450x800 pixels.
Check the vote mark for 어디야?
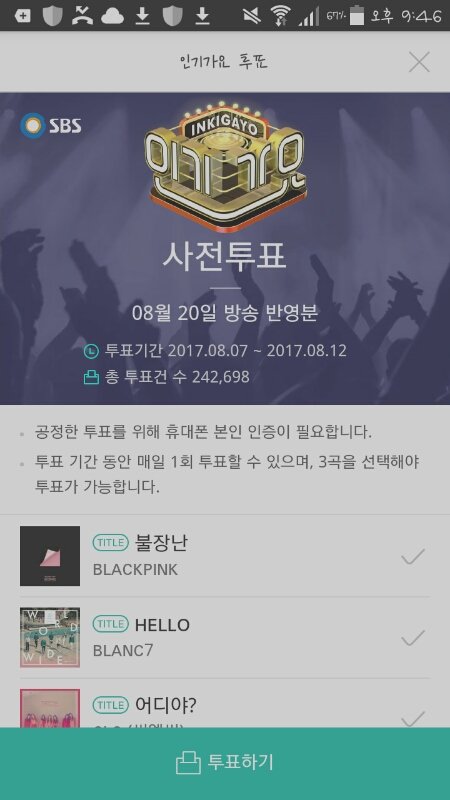[413, 719]
